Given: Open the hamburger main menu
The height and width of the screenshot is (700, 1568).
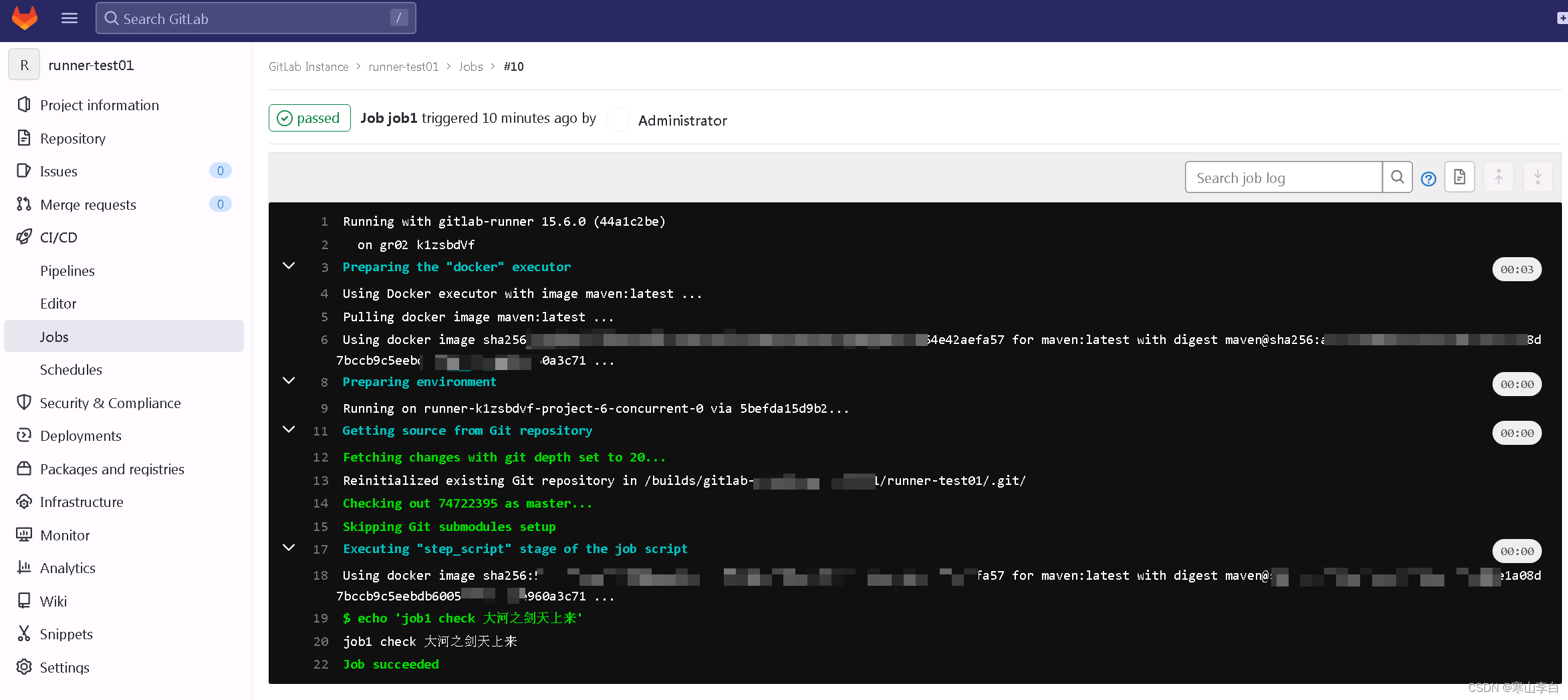Looking at the screenshot, I should [x=70, y=18].
